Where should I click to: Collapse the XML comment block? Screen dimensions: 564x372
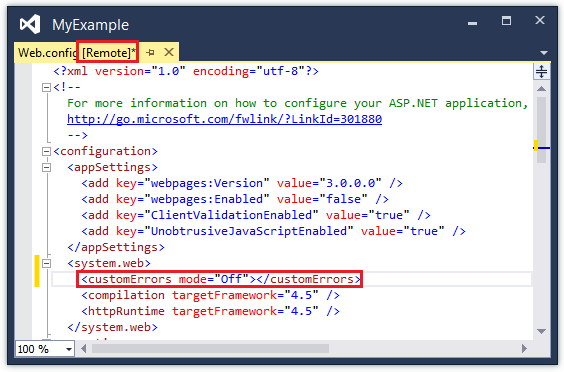tap(46, 87)
